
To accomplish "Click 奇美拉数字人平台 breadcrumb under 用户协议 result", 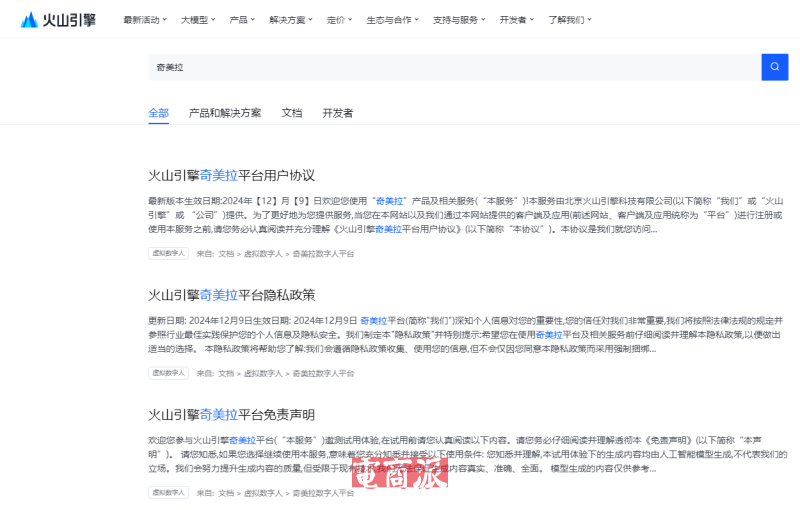I will tap(323, 253).
